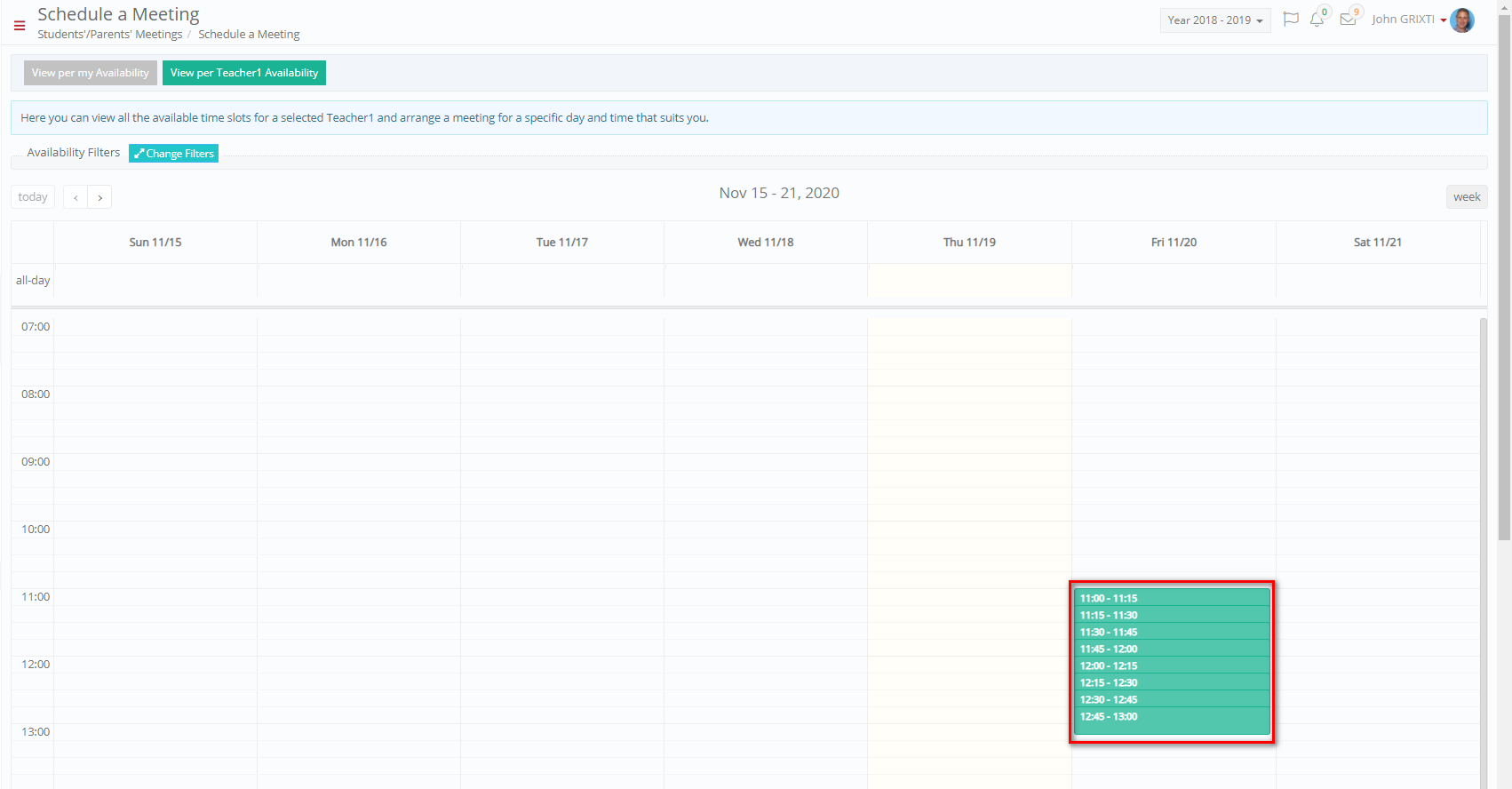Image resolution: width=1512 pixels, height=789 pixels.
Task: Open the John GRIXTI user dropdown
Action: coord(1409,20)
